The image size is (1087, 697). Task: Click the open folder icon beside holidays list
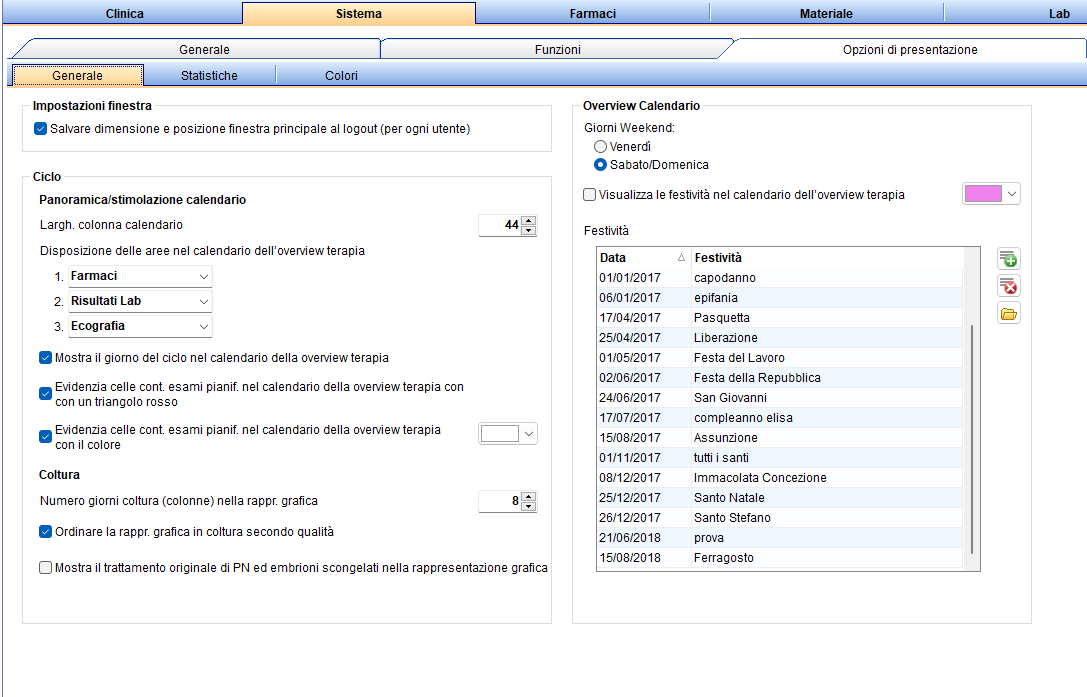coord(1009,313)
